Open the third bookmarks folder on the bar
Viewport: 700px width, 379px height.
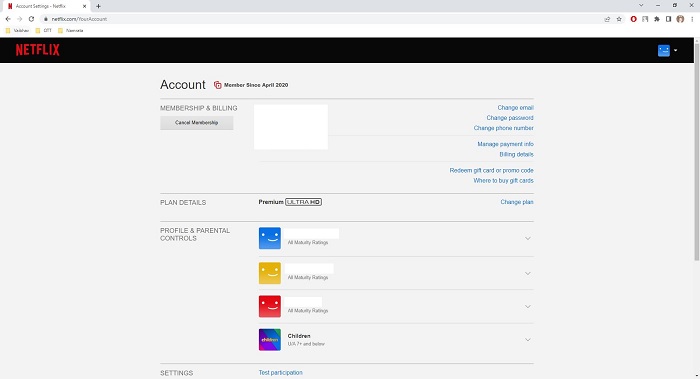click(71, 31)
